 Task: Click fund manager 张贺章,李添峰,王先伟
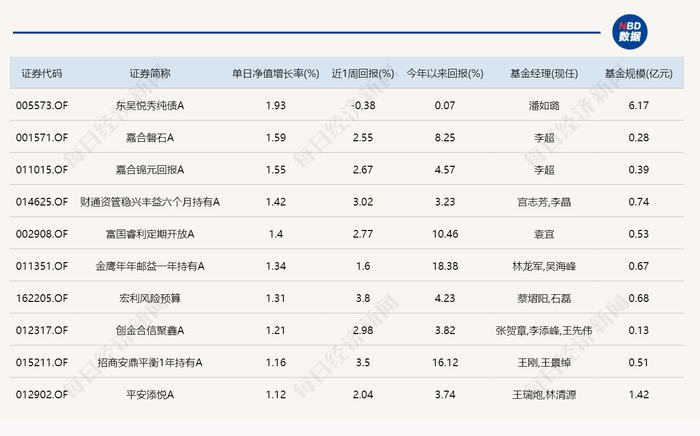[x=544, y=331]
